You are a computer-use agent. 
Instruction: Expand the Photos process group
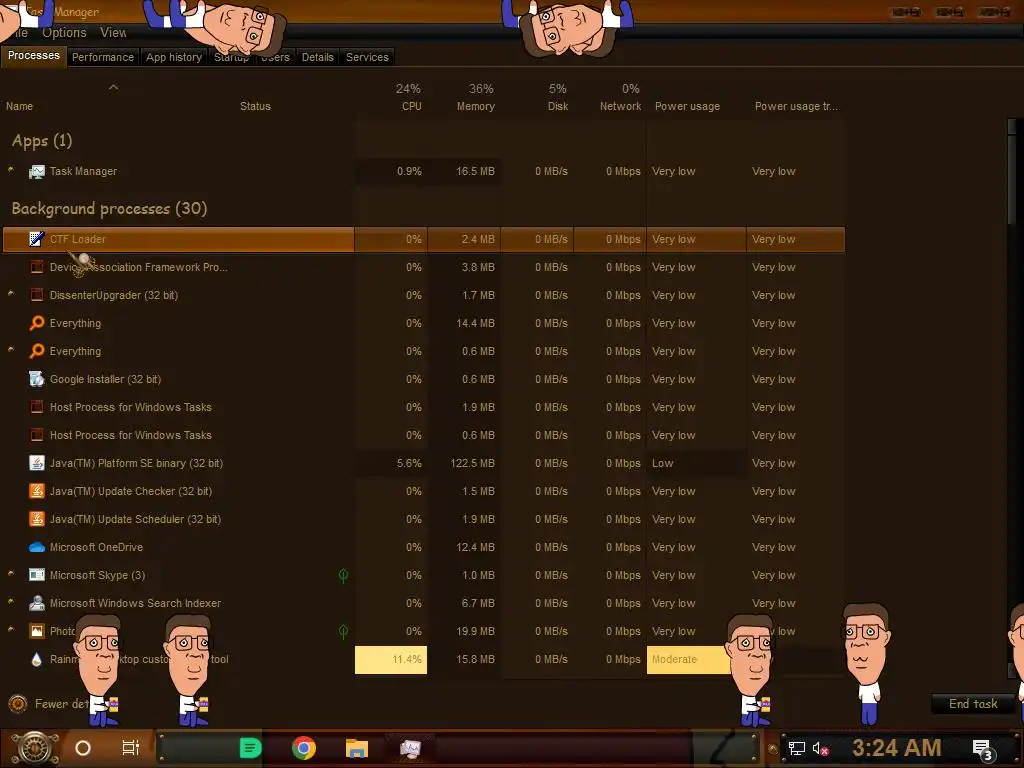[10, 630]
